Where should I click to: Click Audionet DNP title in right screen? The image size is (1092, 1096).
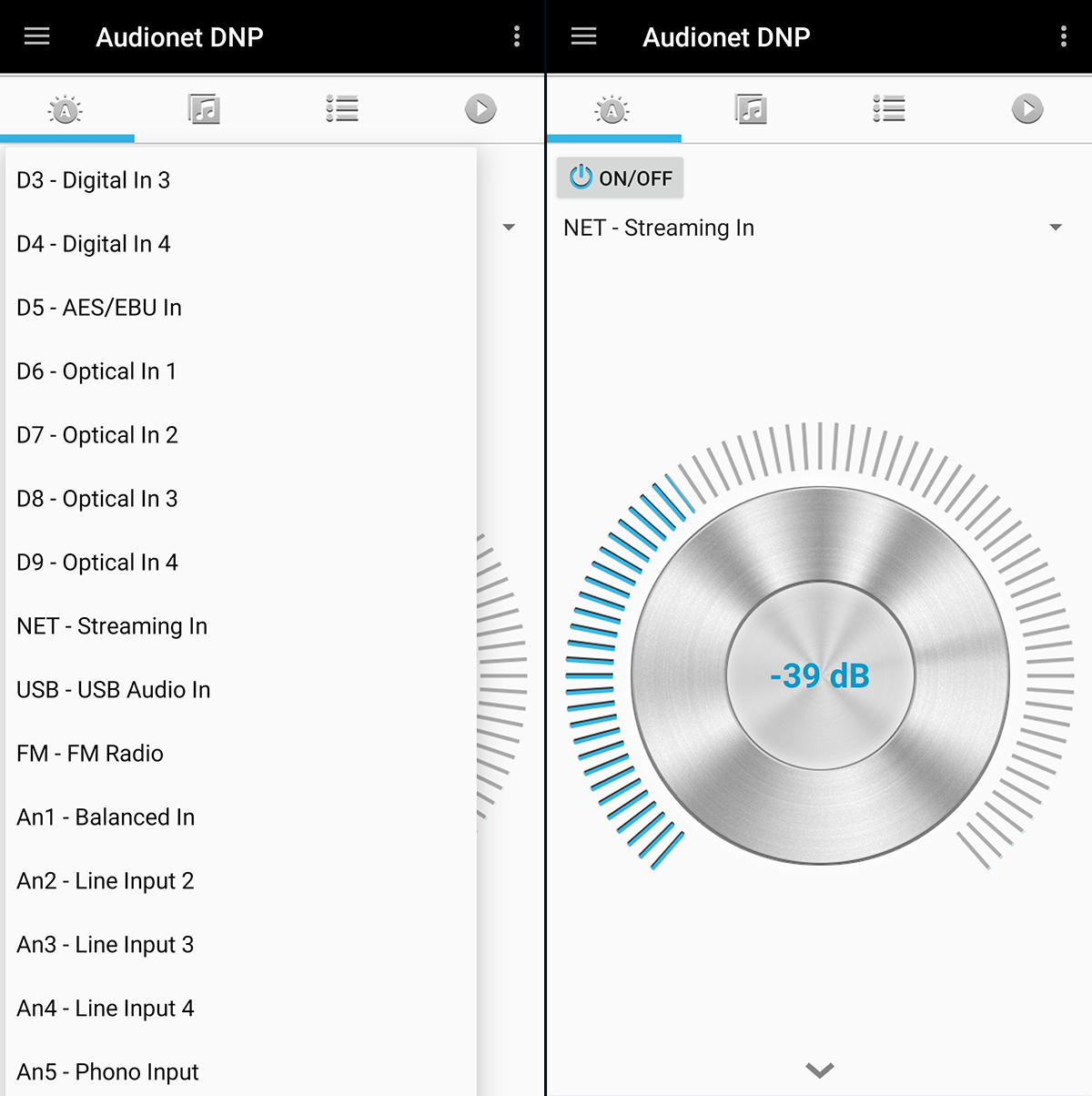pos(726,37)
